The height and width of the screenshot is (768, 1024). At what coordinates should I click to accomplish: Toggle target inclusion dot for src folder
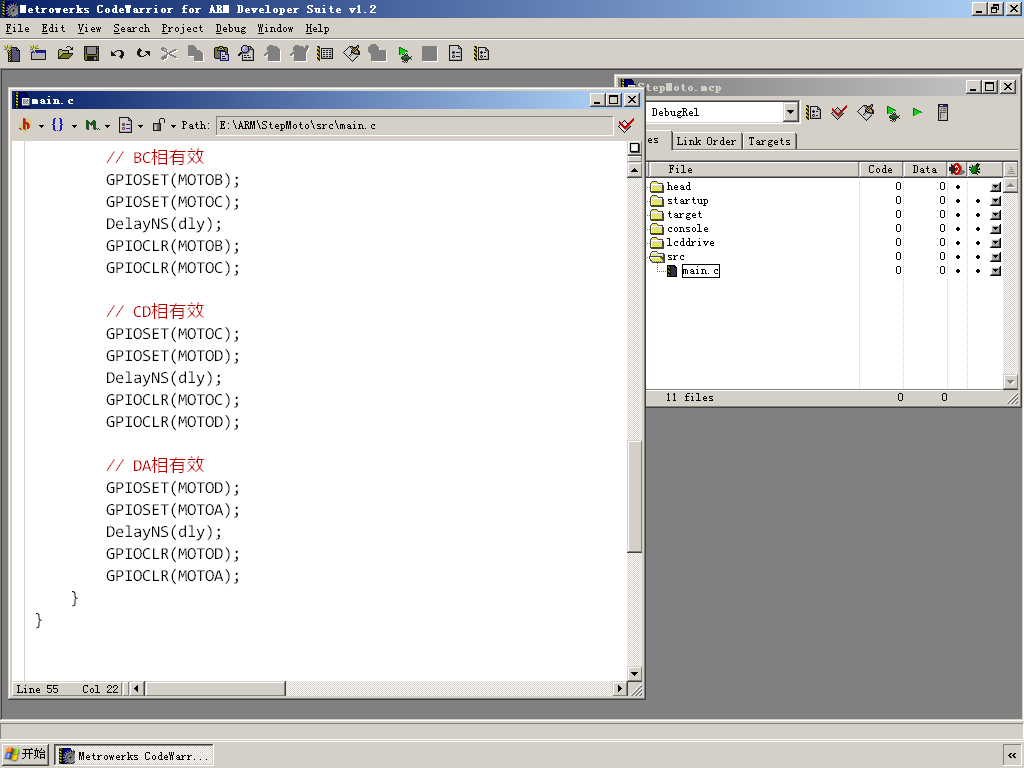[958, 257]
